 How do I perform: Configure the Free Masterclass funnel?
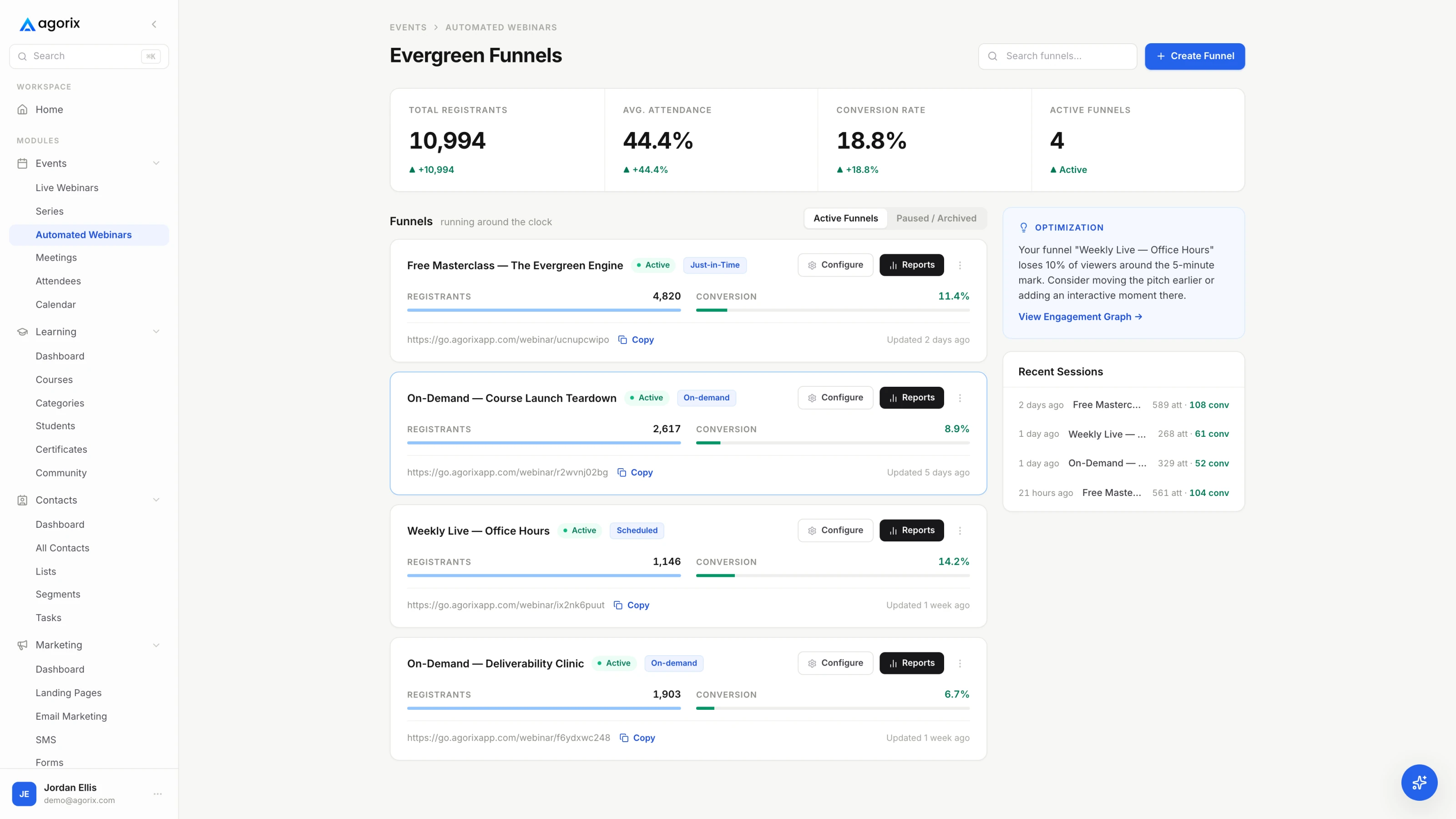tap(835, 265)
